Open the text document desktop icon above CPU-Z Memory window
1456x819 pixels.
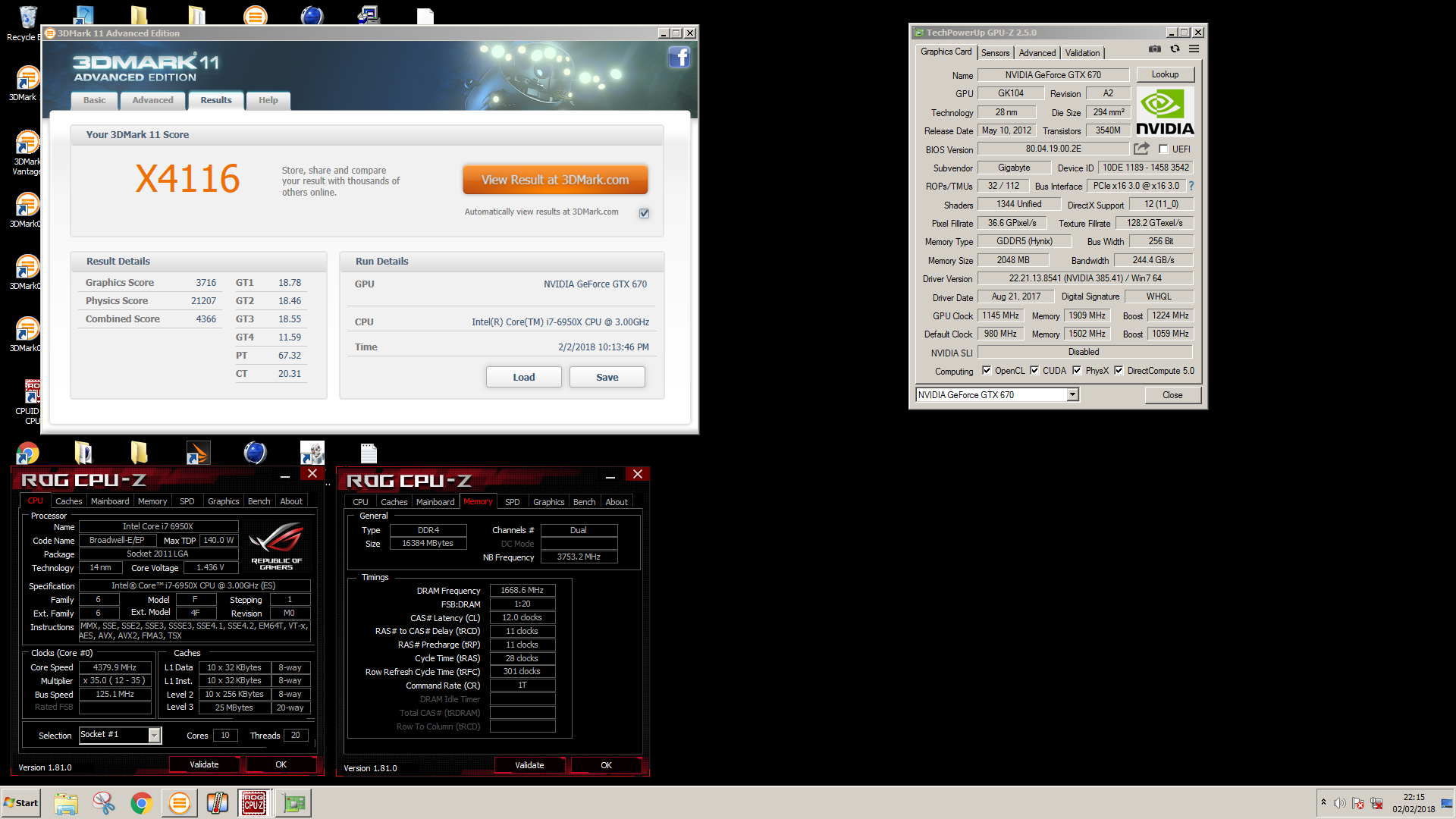pos(369,453)
